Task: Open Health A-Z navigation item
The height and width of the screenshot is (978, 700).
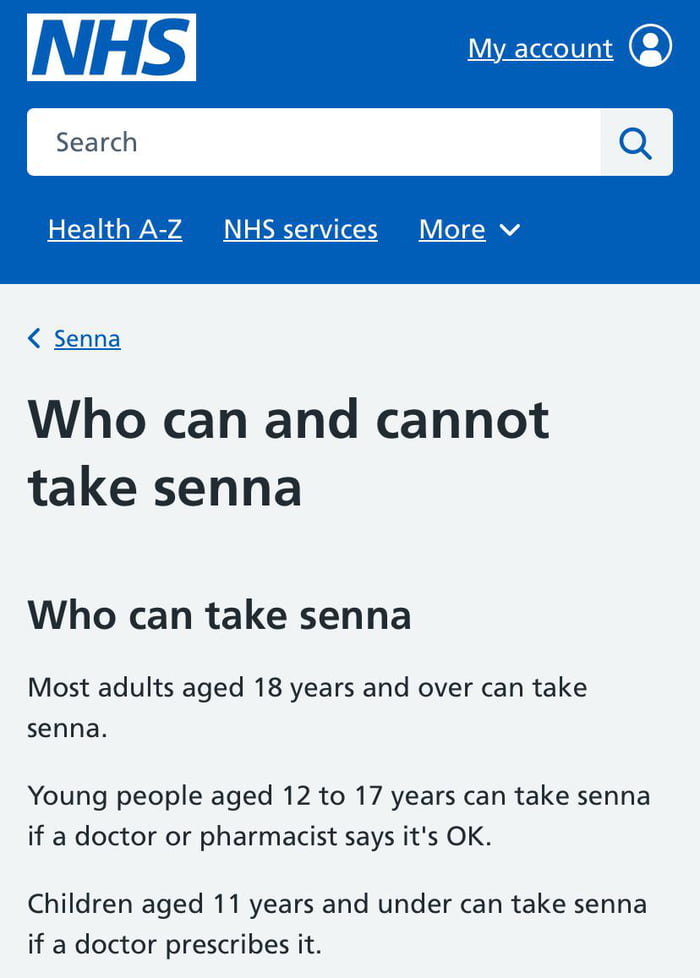Action: pyautogui.click(x=114, y=229)
